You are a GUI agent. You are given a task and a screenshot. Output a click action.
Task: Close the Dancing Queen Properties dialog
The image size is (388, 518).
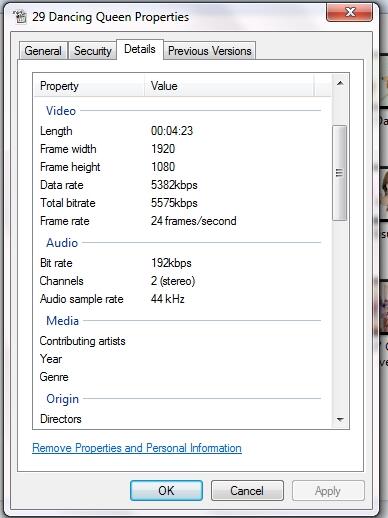pos(349,12)
